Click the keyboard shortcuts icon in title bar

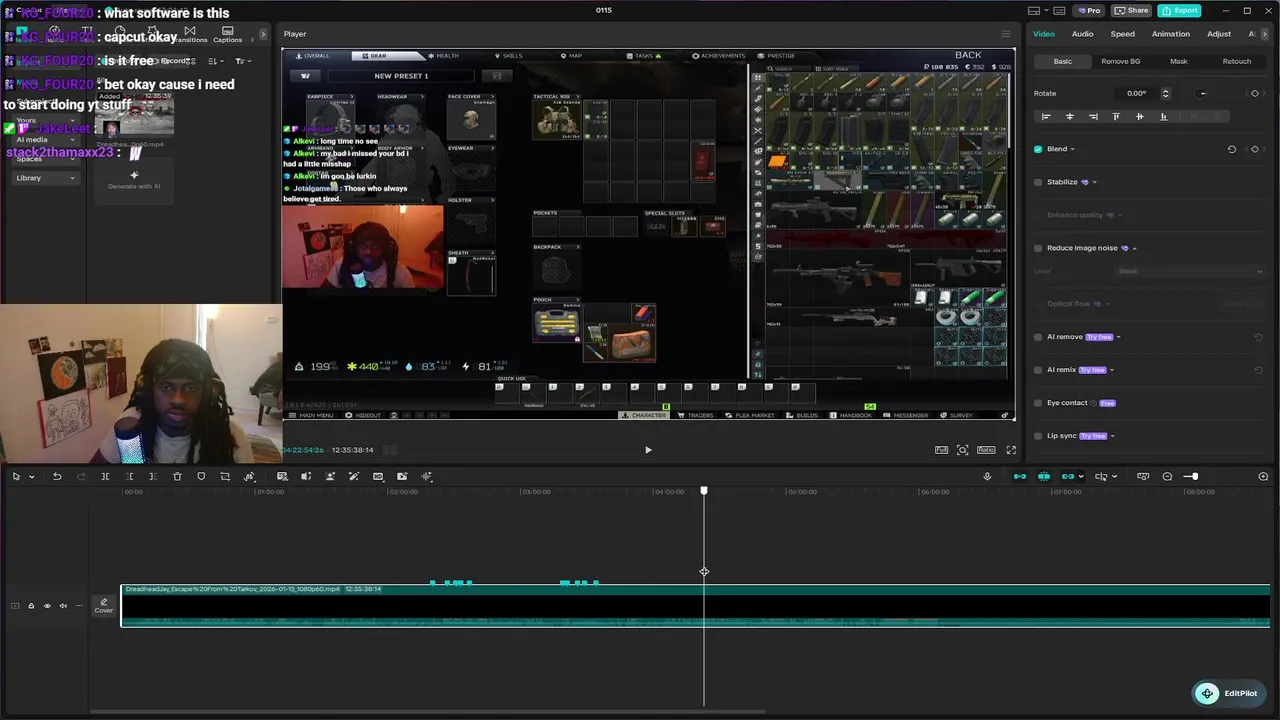[1059, 10]
